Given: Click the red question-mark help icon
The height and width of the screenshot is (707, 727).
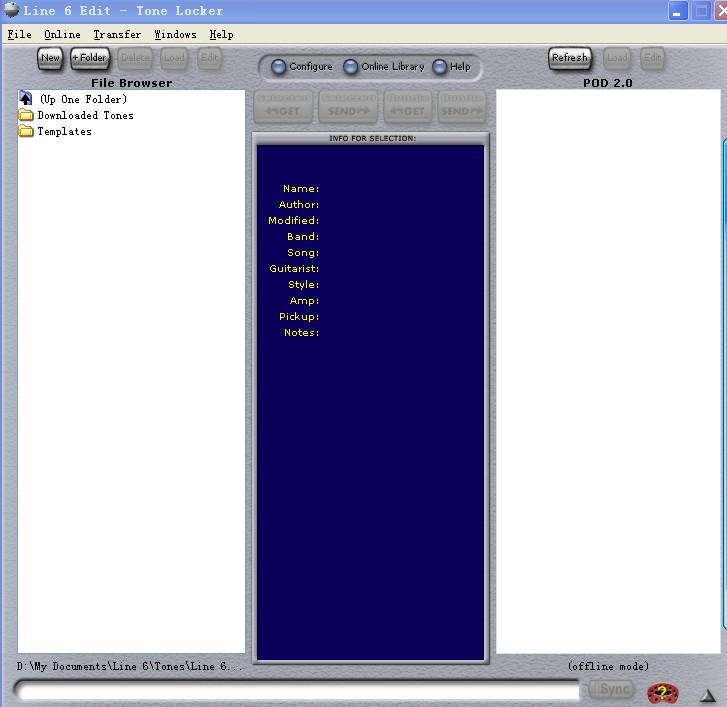Looking at the screenshot, I should pos(663,693).
